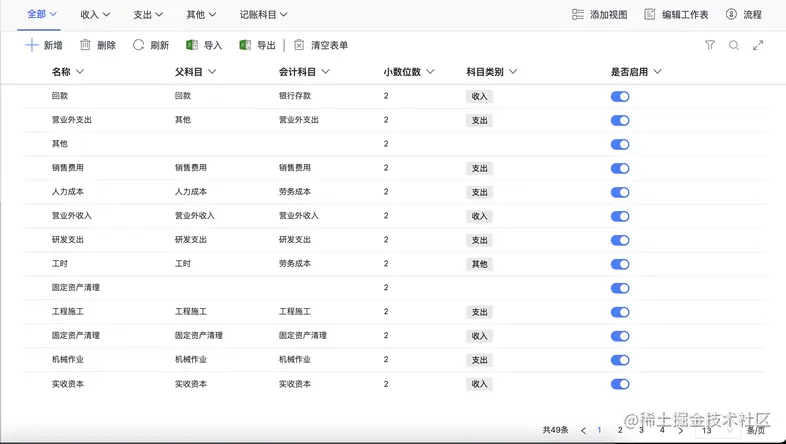Screen dimensions: 786x444
Task: Toggle 是否启用 for 实收资本 row
Action: tap(620, 384)
